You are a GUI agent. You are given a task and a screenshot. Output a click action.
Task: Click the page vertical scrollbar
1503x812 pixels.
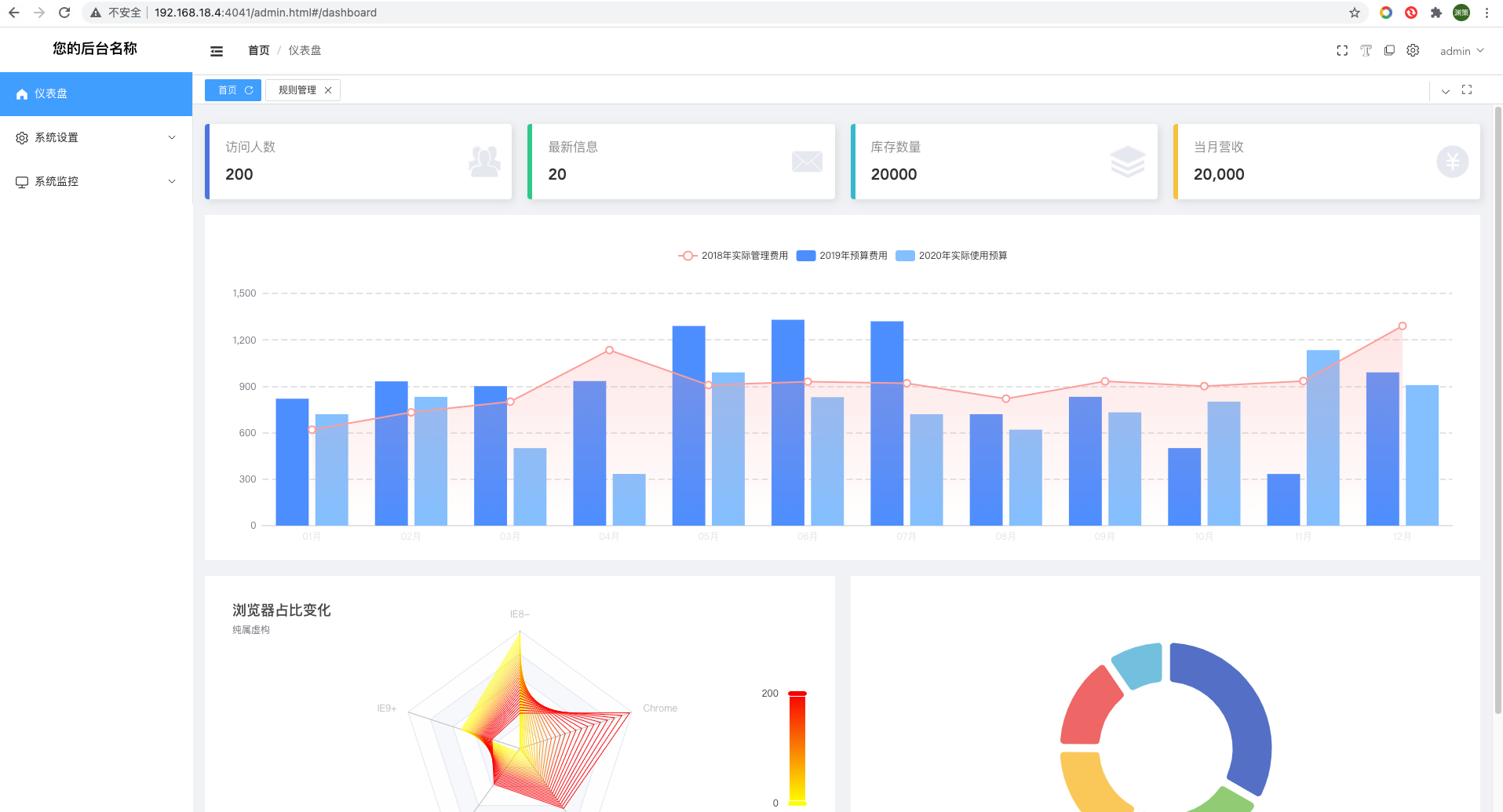point(1498,410)
